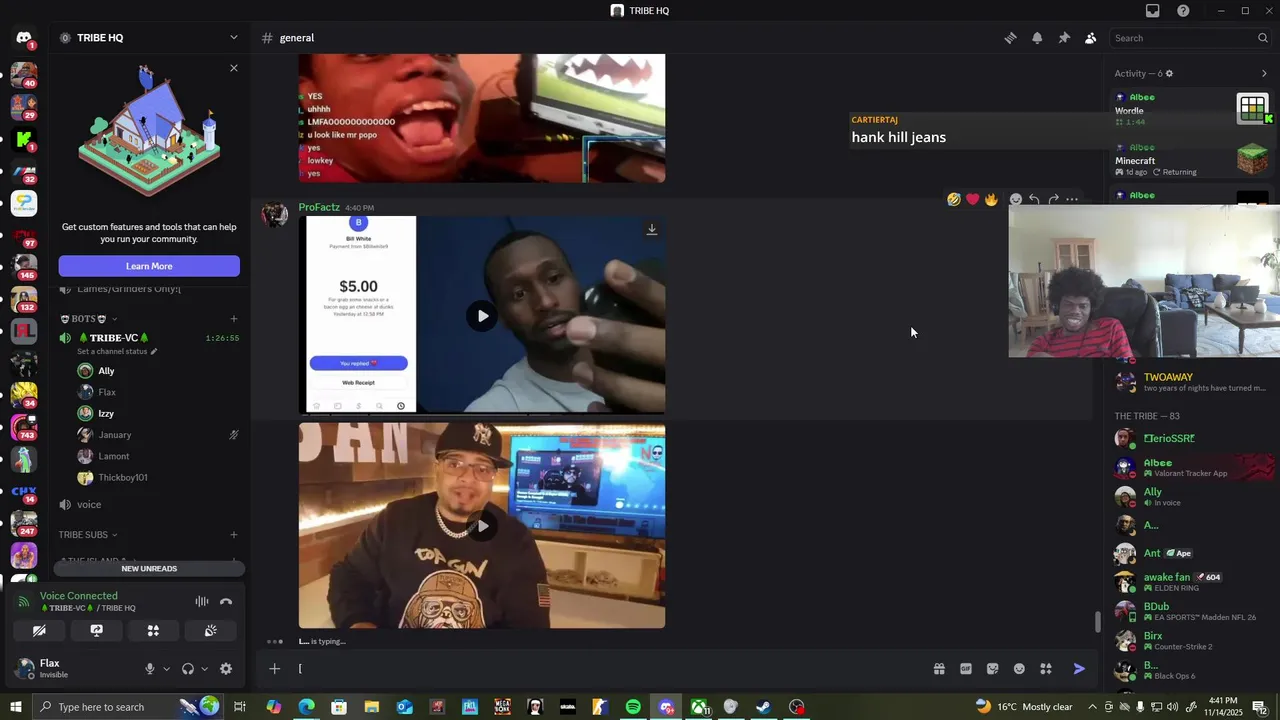Open Task View on taskbar
This screenshot has height=720, width=1280.
click(240, 707)
